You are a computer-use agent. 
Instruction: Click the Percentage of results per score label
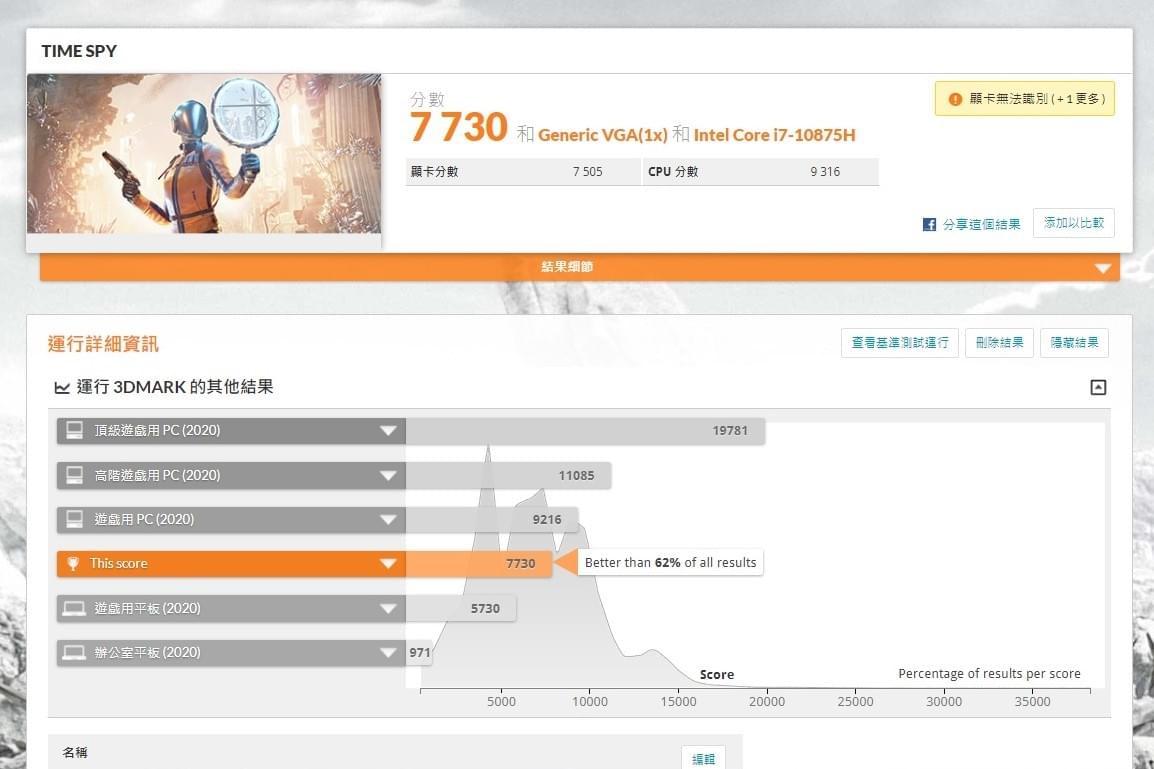pyautogui.click(x=989, y=673)
